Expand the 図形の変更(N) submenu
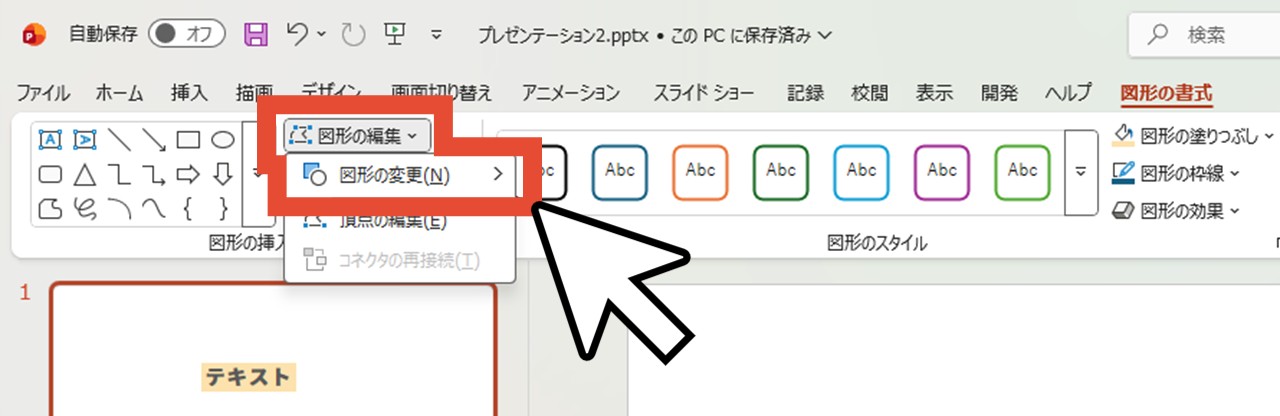1280x416 pixels. point(400,176)
